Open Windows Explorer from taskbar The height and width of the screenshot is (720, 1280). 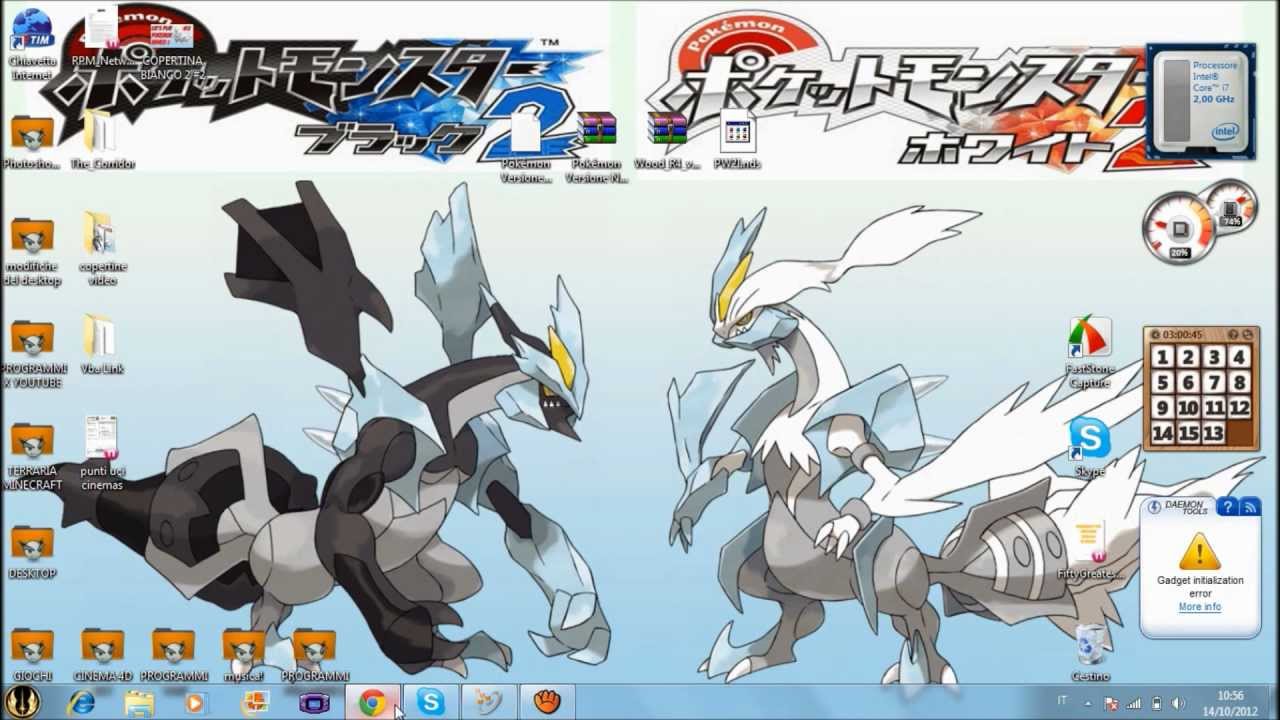[x=139, y=703]
